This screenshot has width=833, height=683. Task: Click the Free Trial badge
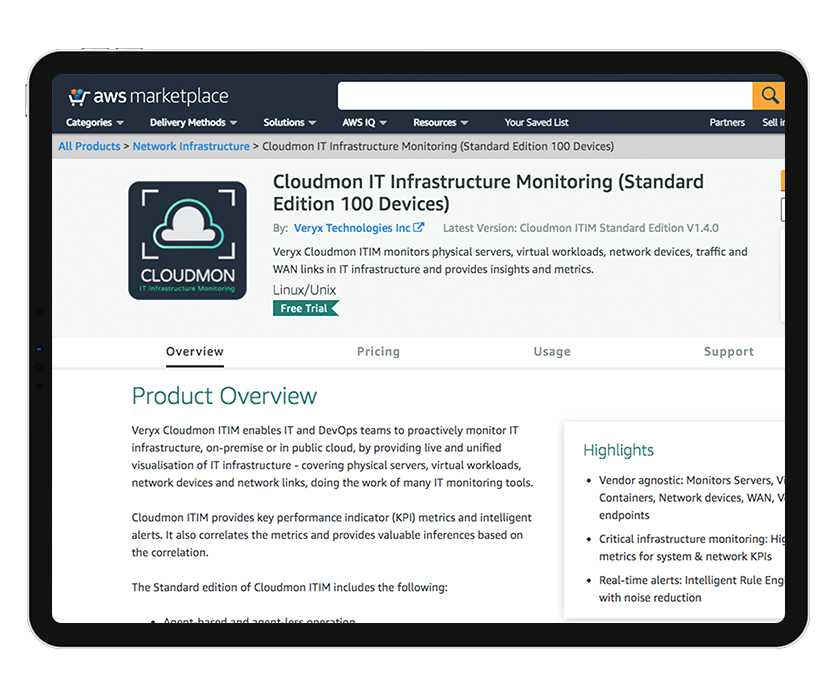tap(305, 308)
